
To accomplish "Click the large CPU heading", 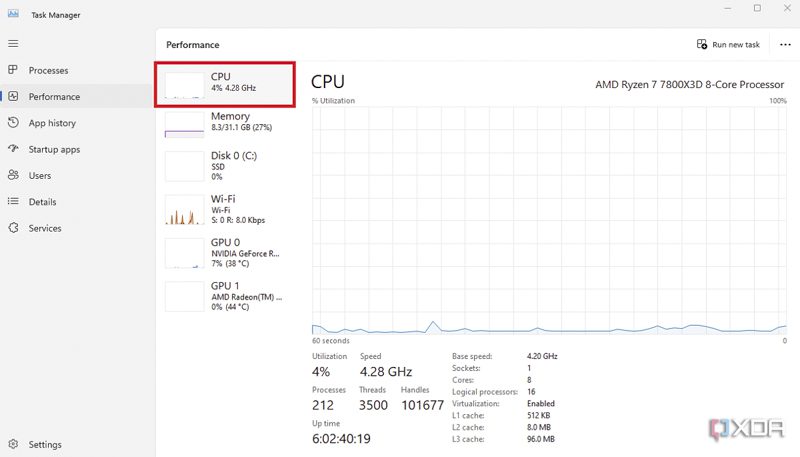I will click(x=328, y=82).
